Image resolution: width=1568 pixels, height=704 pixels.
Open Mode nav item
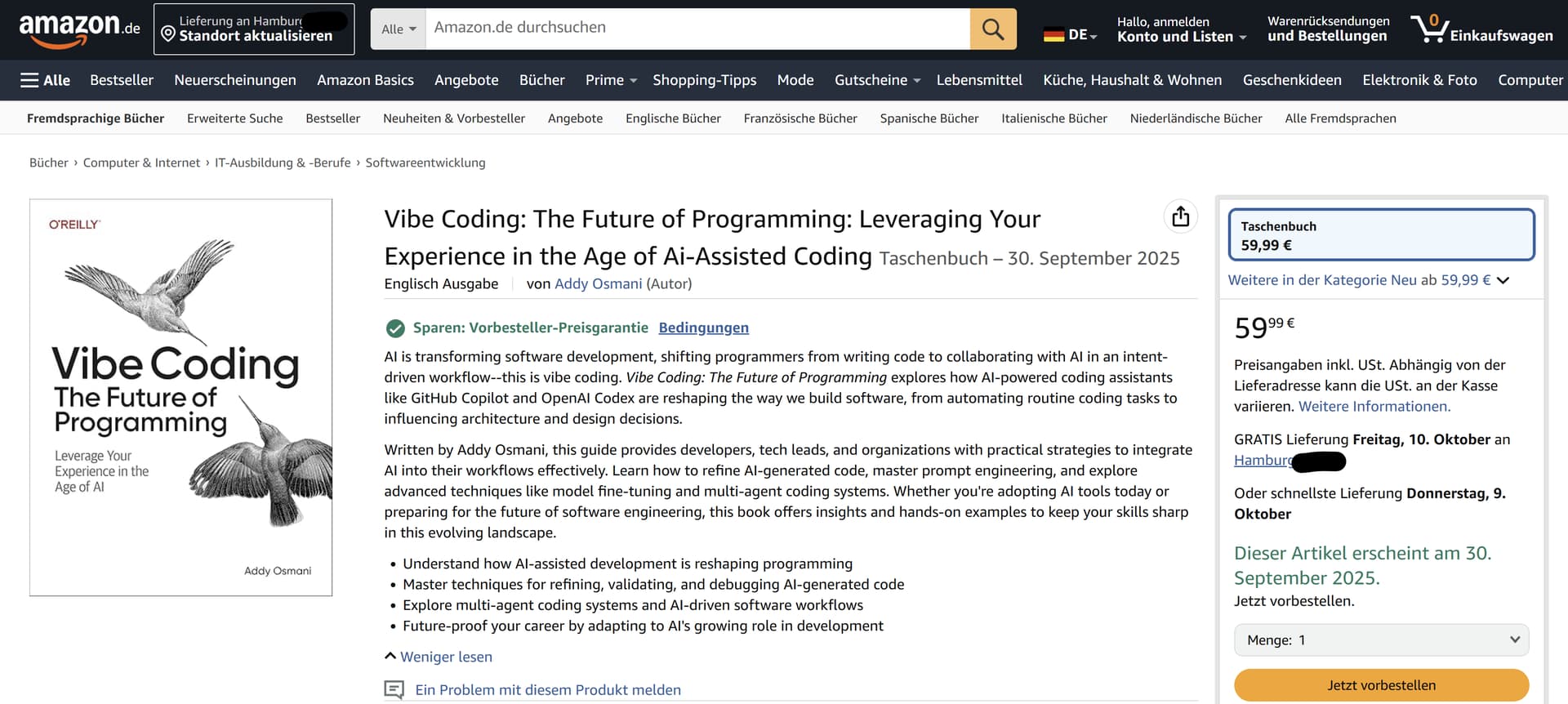click(795, 80)
